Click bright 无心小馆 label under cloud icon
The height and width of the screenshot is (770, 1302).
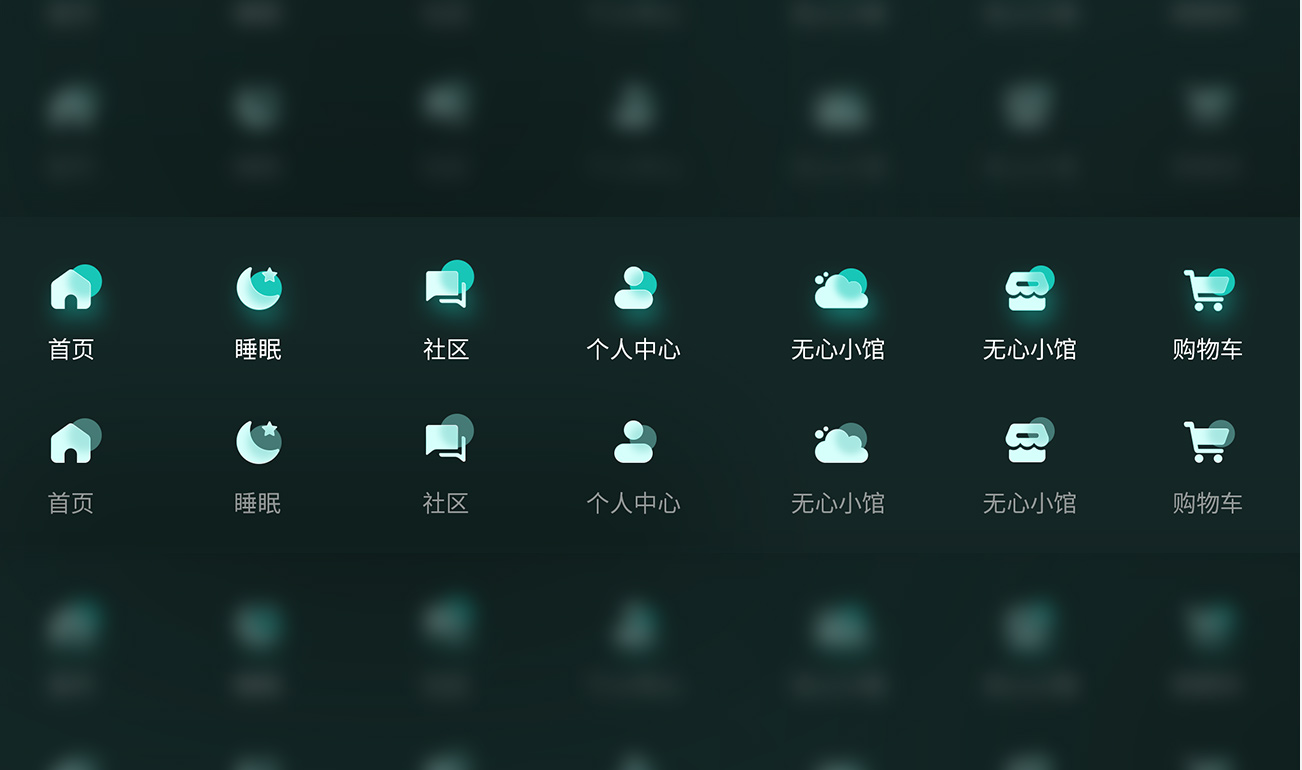click(x=838, y=350)
